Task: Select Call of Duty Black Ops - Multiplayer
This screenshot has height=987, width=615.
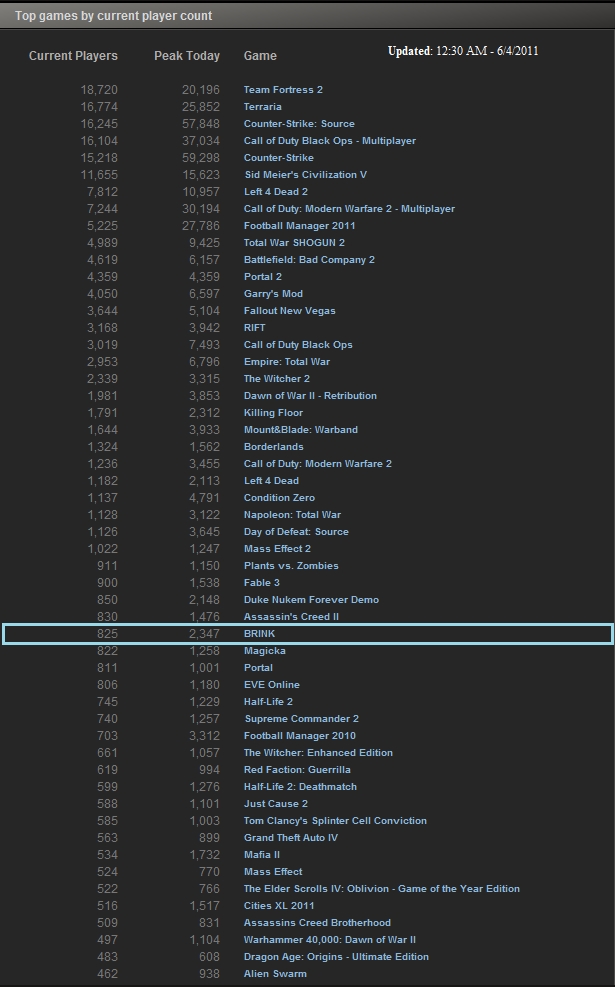Action: 329,141
